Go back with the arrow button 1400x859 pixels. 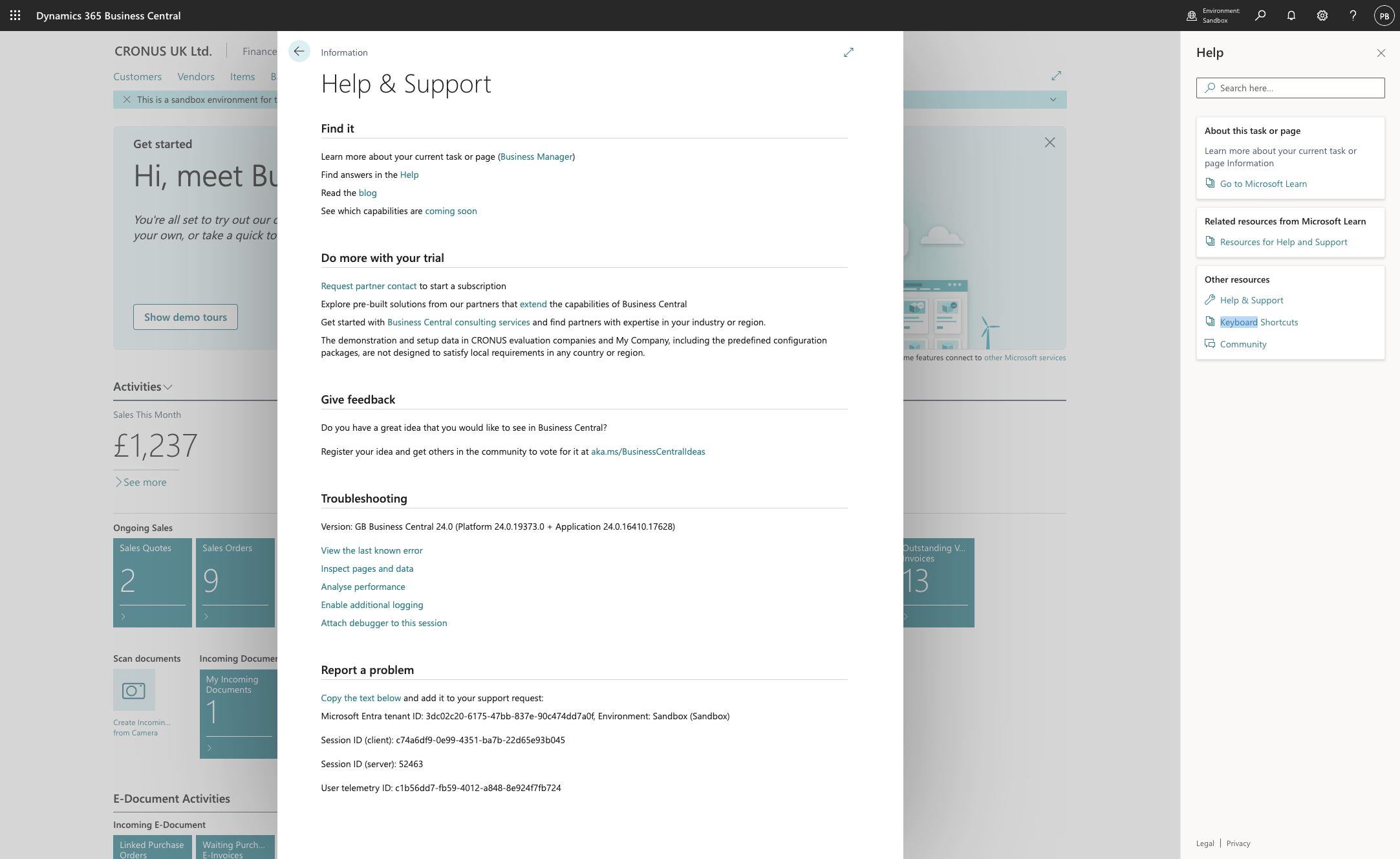pos(299,51)
